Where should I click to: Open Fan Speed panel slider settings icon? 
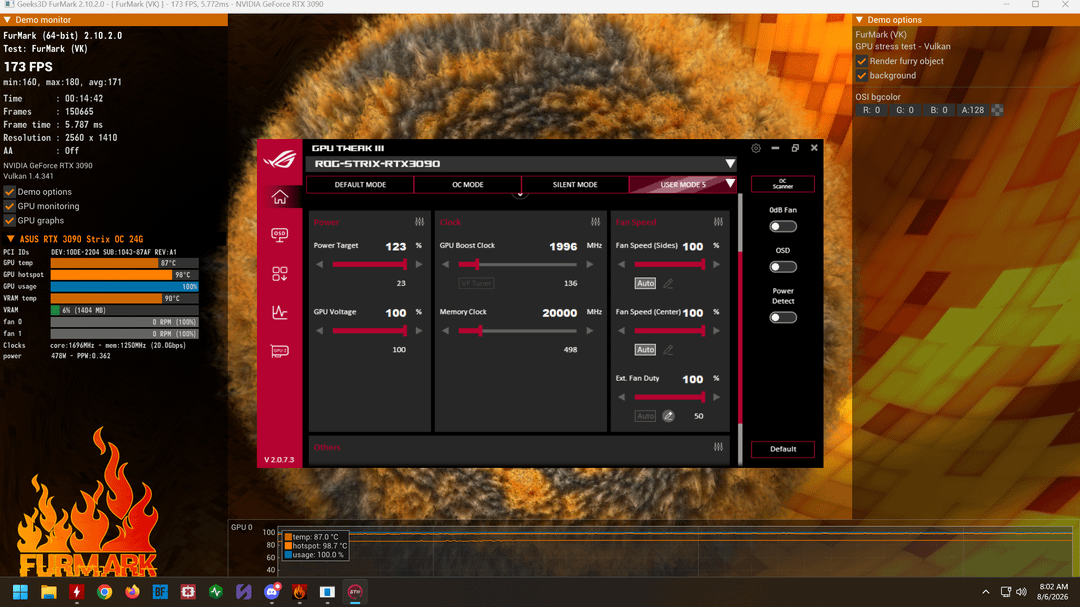point(718,222)
